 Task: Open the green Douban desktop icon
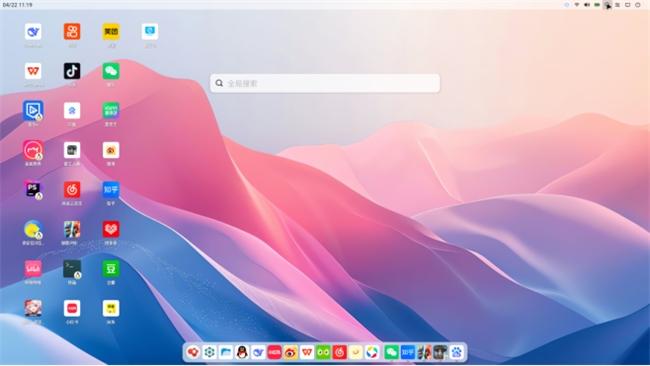point(111,269)
